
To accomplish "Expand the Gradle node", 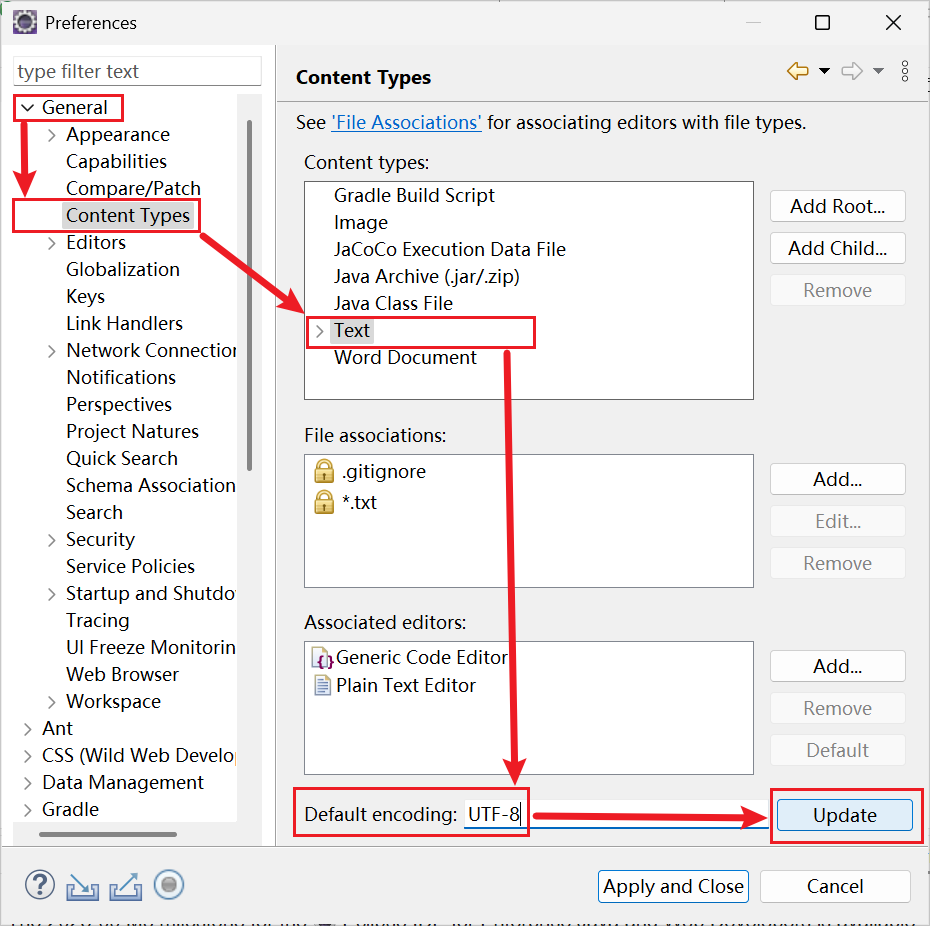I will coord(27,810).
